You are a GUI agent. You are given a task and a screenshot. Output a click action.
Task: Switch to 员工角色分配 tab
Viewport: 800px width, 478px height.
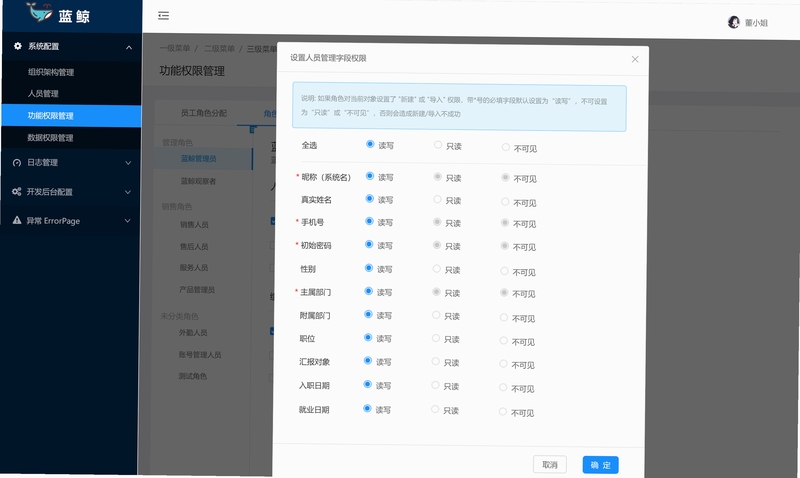click(x=204, y=113)
